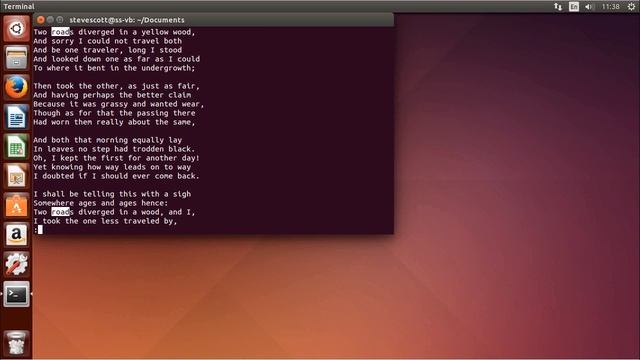
Task: Click line 'Somewhere ages and ages hence:'
Action: click(101, 203)
